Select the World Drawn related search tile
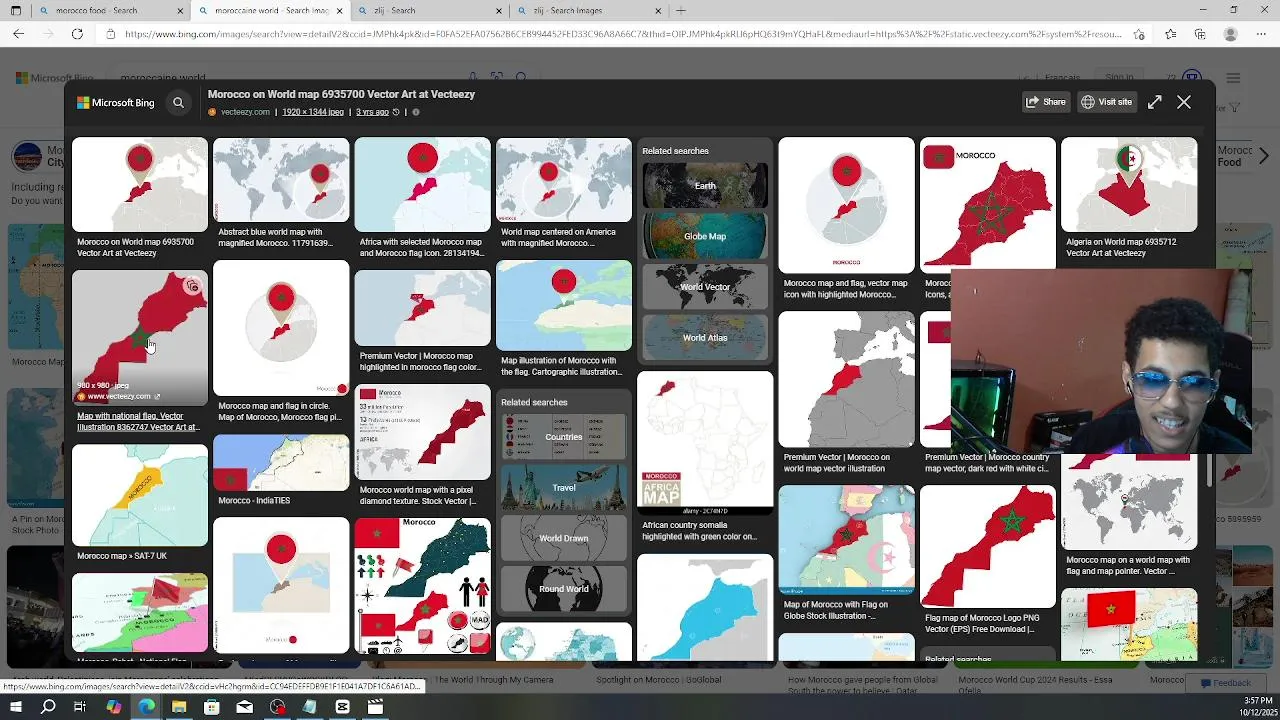The height and width of the screenshot is (720, 1280). (564, 538)
